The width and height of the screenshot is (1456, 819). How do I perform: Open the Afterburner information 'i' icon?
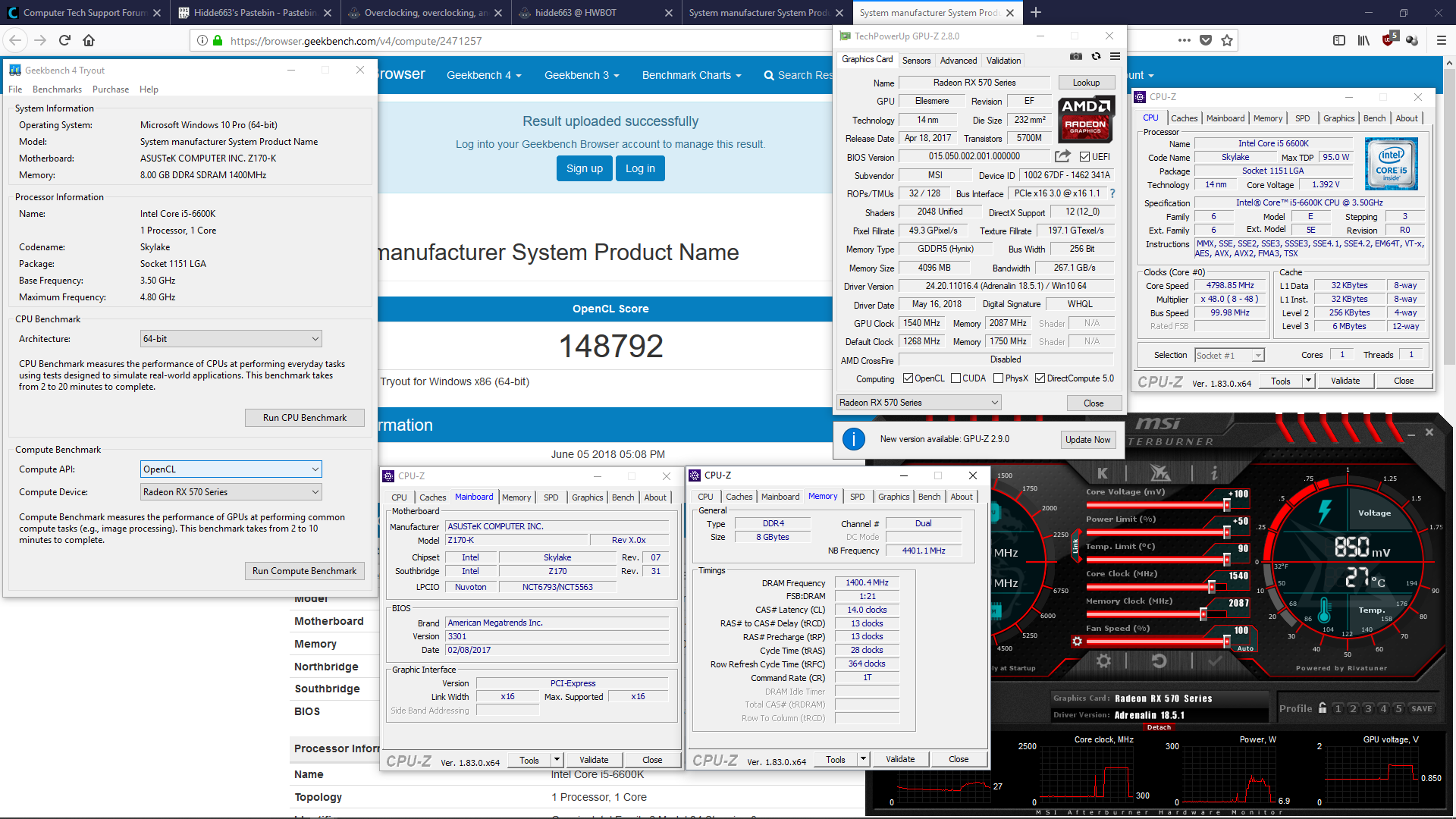1214,472
